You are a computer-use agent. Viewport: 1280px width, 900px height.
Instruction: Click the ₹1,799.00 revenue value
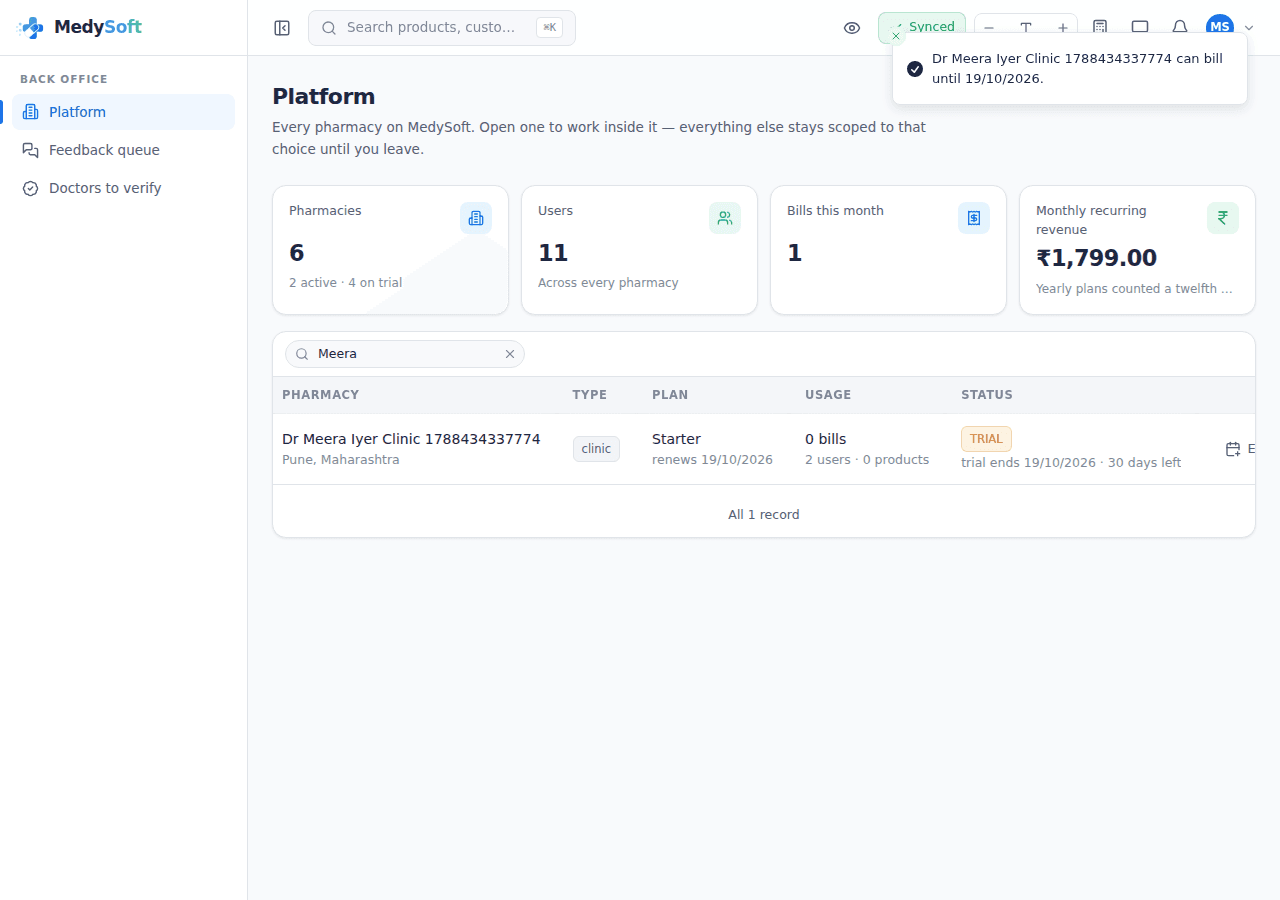coord(1096,258)
